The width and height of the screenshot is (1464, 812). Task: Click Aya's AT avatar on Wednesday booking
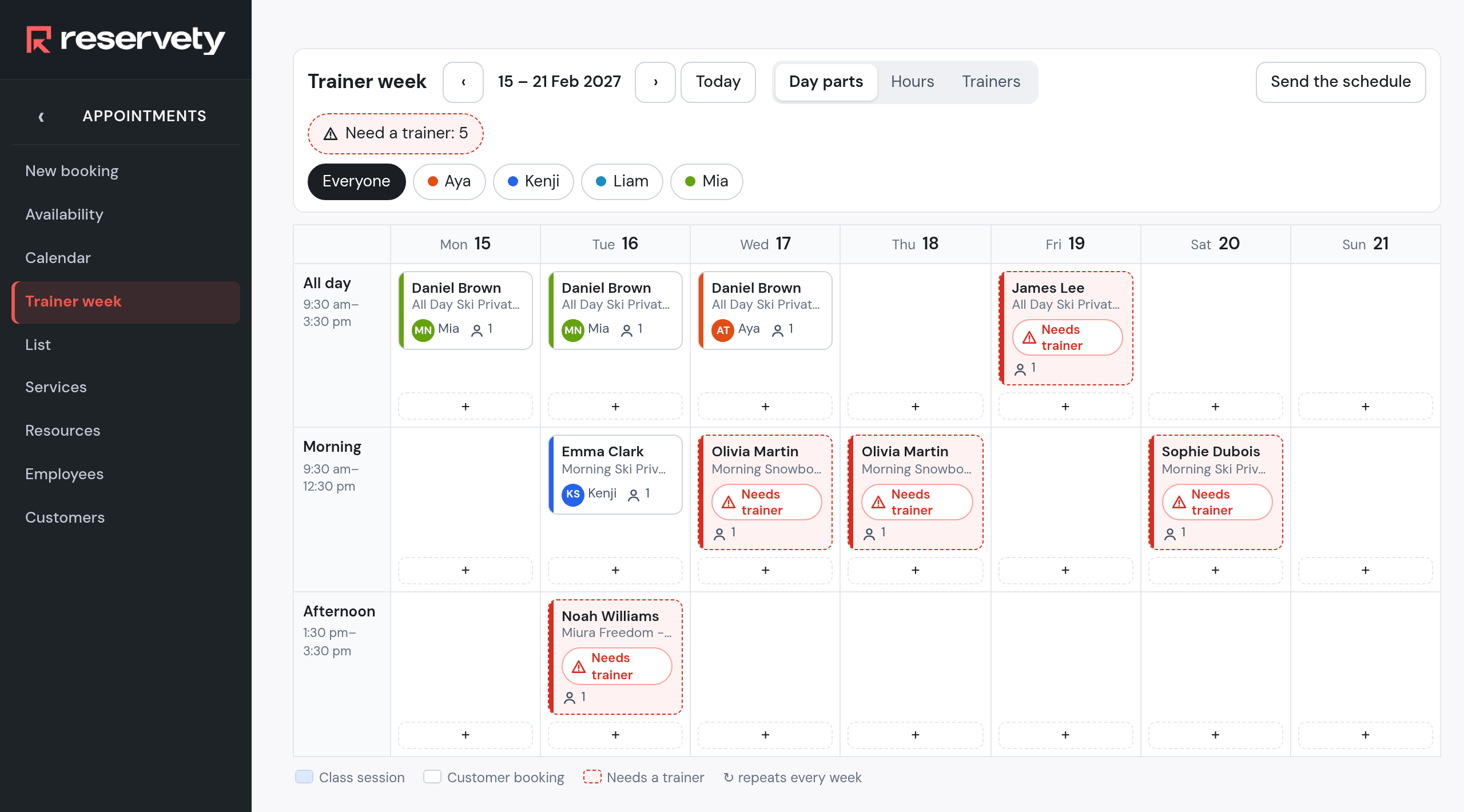click(723, 330)
